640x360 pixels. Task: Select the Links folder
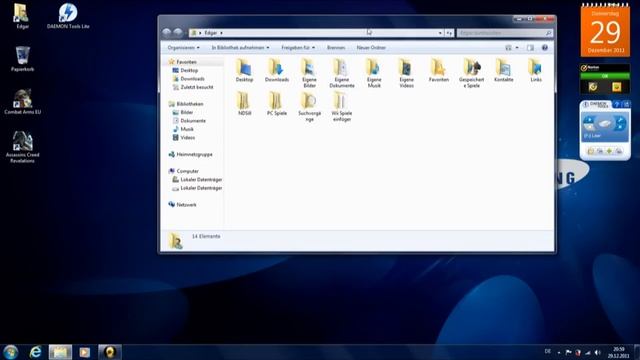pos(536,70)
